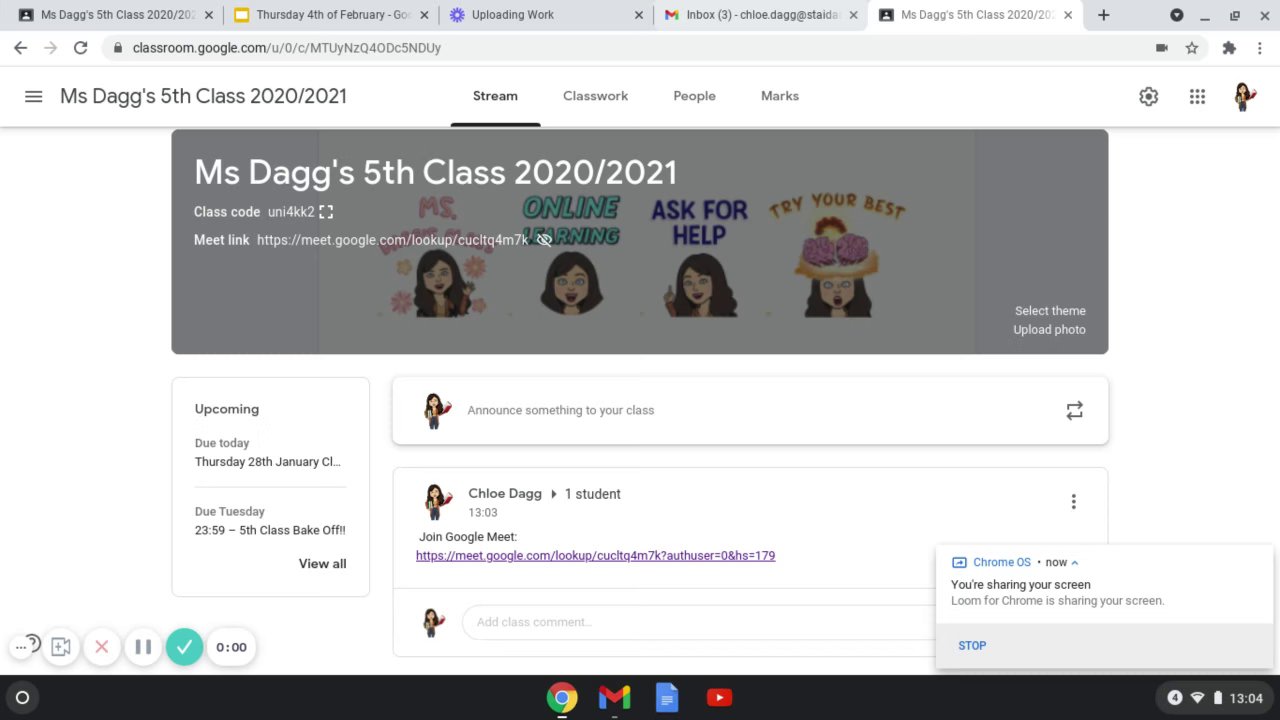Screen dimensions: 1280x720
Task: Switch to the Classwork tab
Action: click(595, 96)
